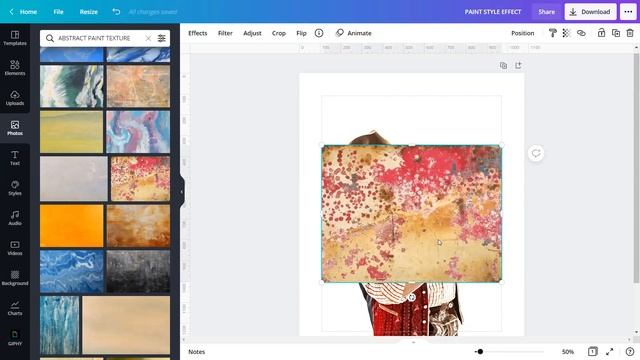640x360 pixels.
Task: Open the Resize menu
Action: [89, 12]
